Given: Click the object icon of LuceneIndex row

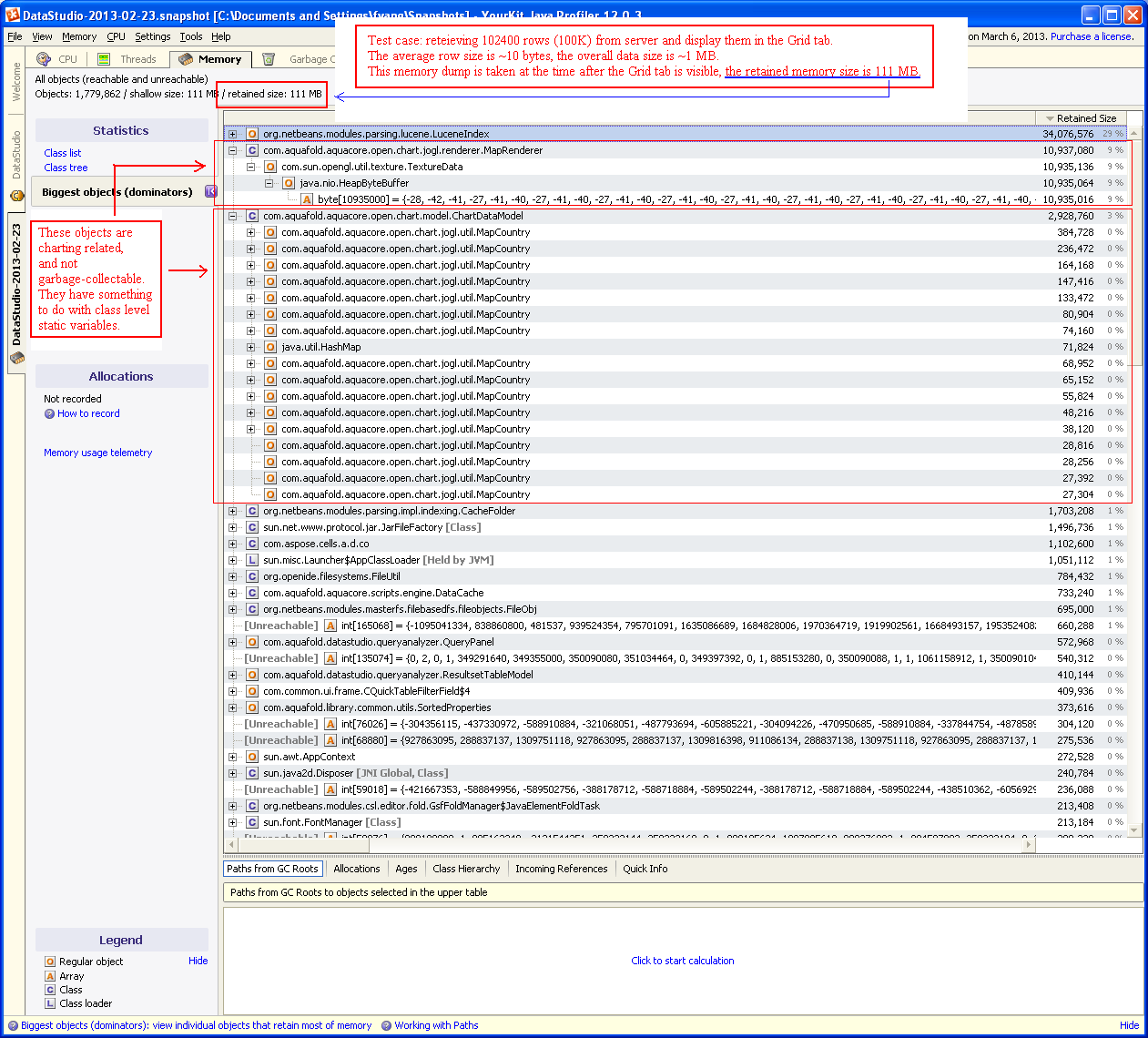Looking at the screenshot, I should coord(252,134).
